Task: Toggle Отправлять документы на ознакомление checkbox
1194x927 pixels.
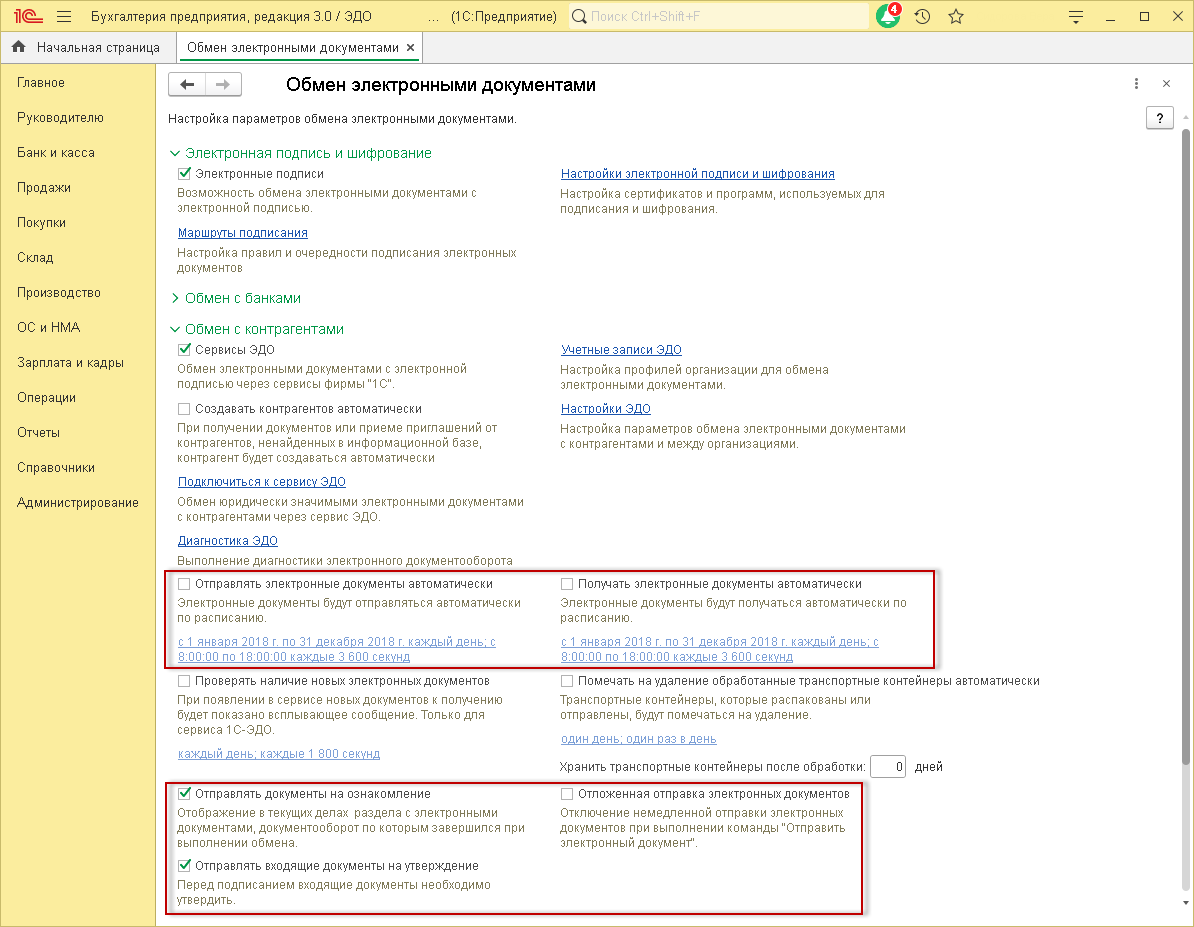Action: tap(184, 794)
